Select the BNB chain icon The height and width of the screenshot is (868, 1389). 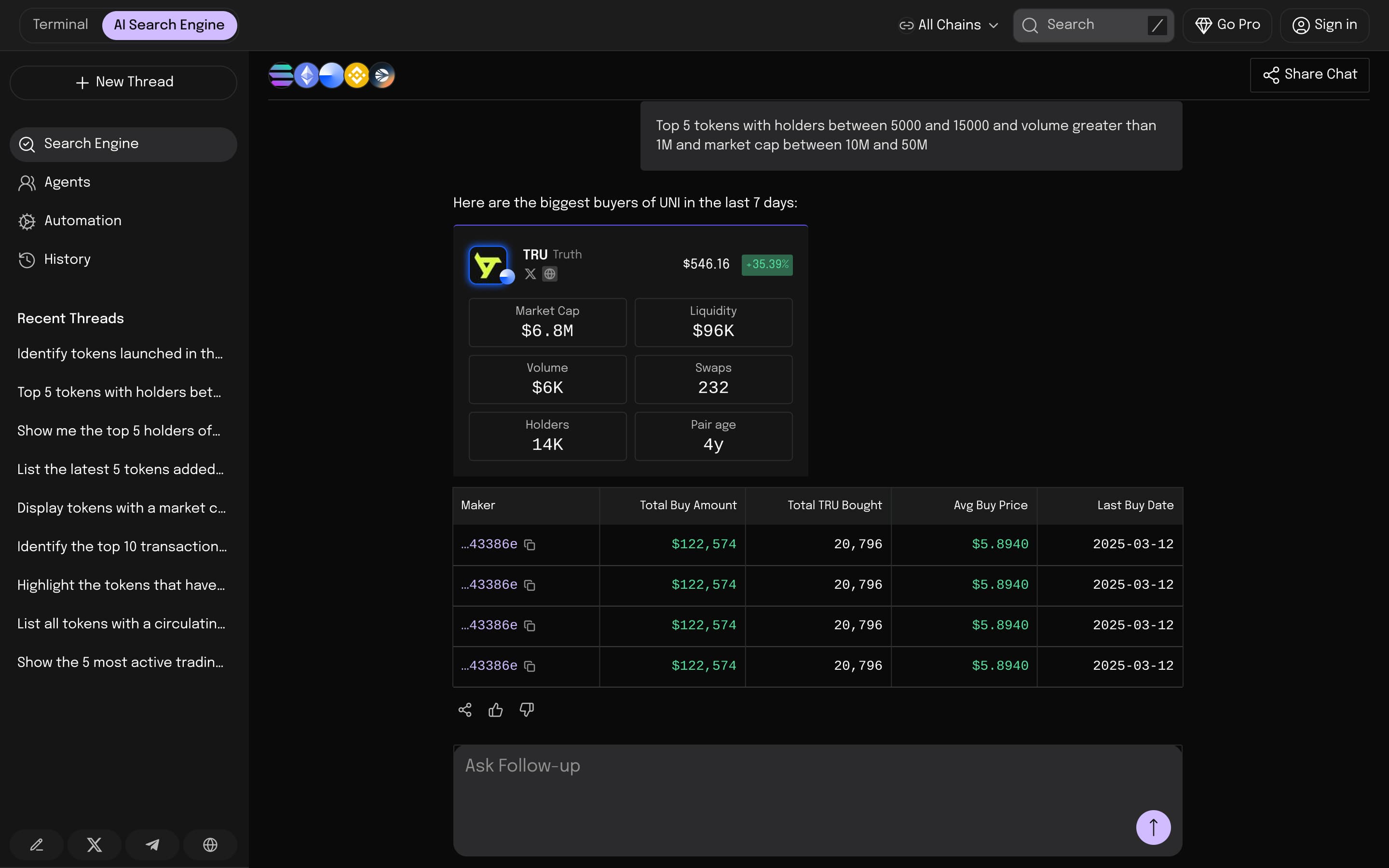click(356, 75)
